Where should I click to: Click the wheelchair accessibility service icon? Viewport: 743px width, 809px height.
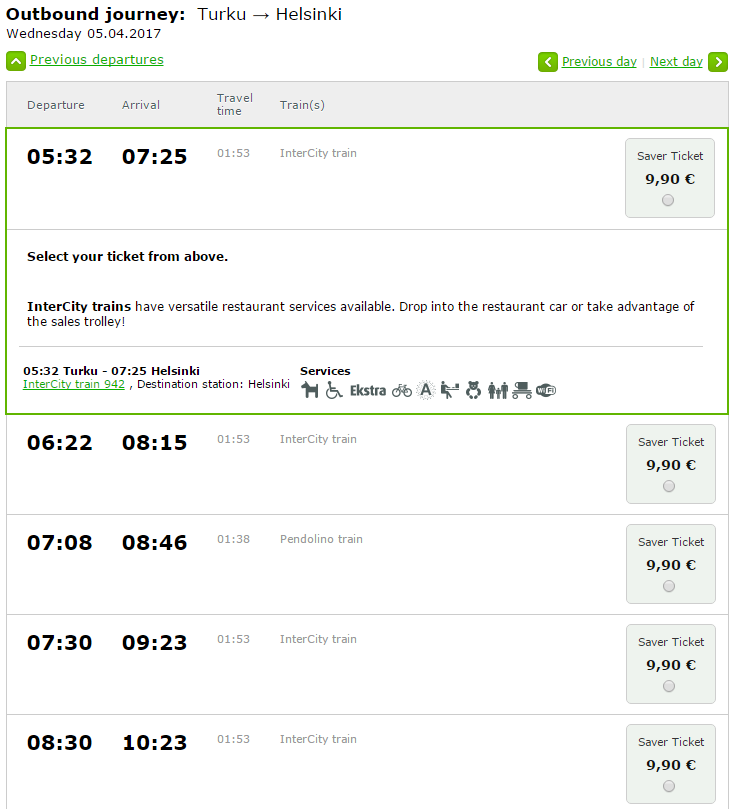[x=334, y=390]
